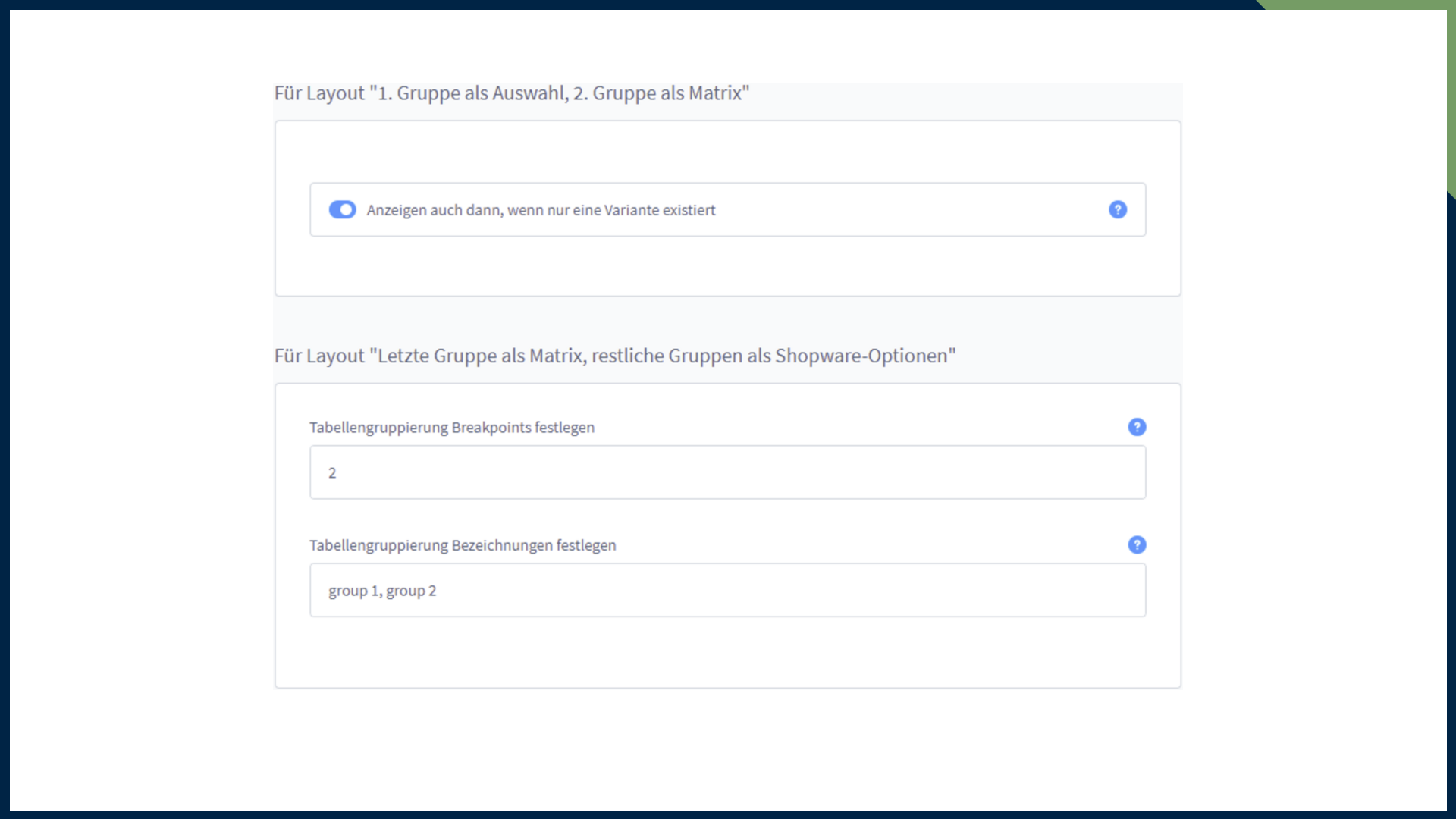Place cursor on 'group 1, group 2' text
Viewport: 1456px width, 819px height.
point(382,591)
